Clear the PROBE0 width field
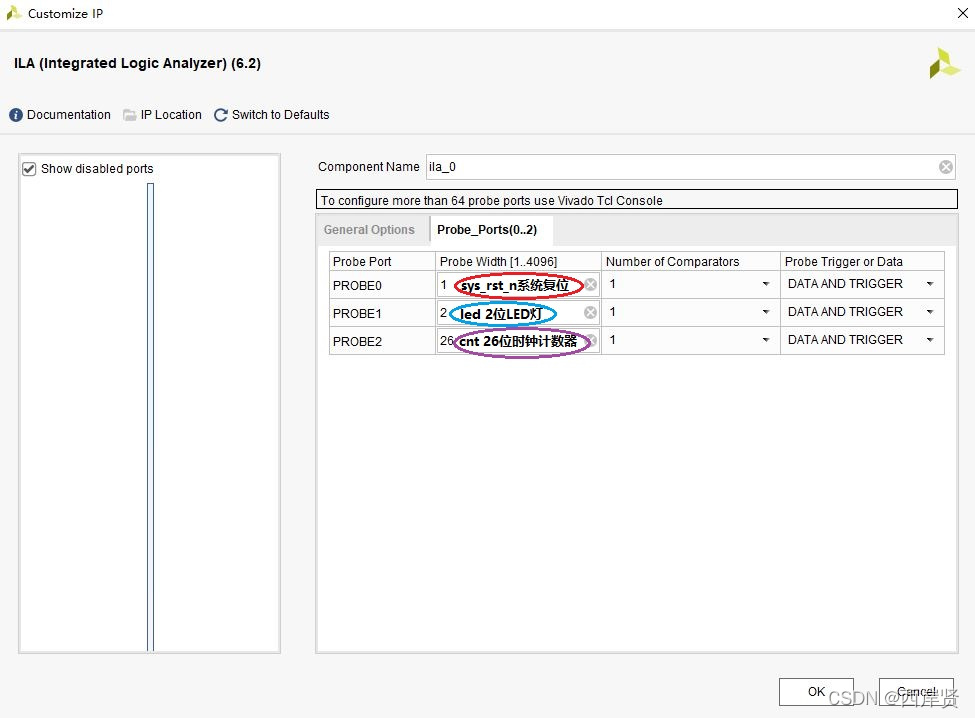This screenshot has height=718, width=975. 591,285
